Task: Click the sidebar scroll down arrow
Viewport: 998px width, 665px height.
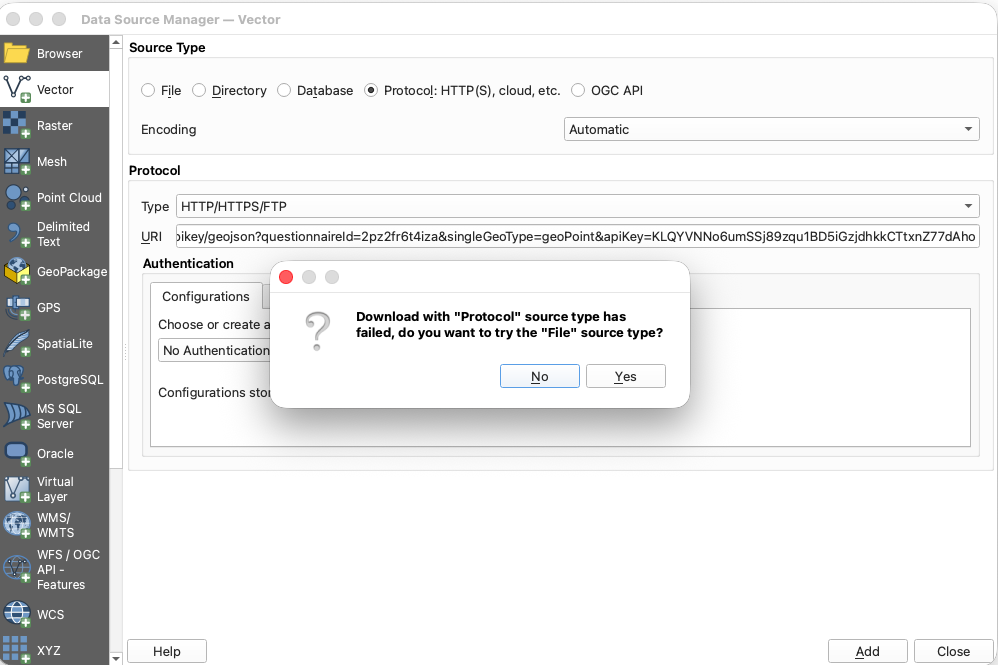Action: [116, 659]
